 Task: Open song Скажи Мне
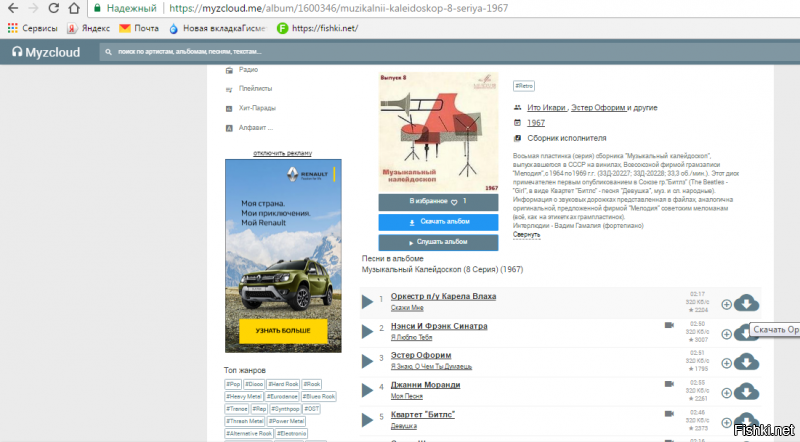407,308
